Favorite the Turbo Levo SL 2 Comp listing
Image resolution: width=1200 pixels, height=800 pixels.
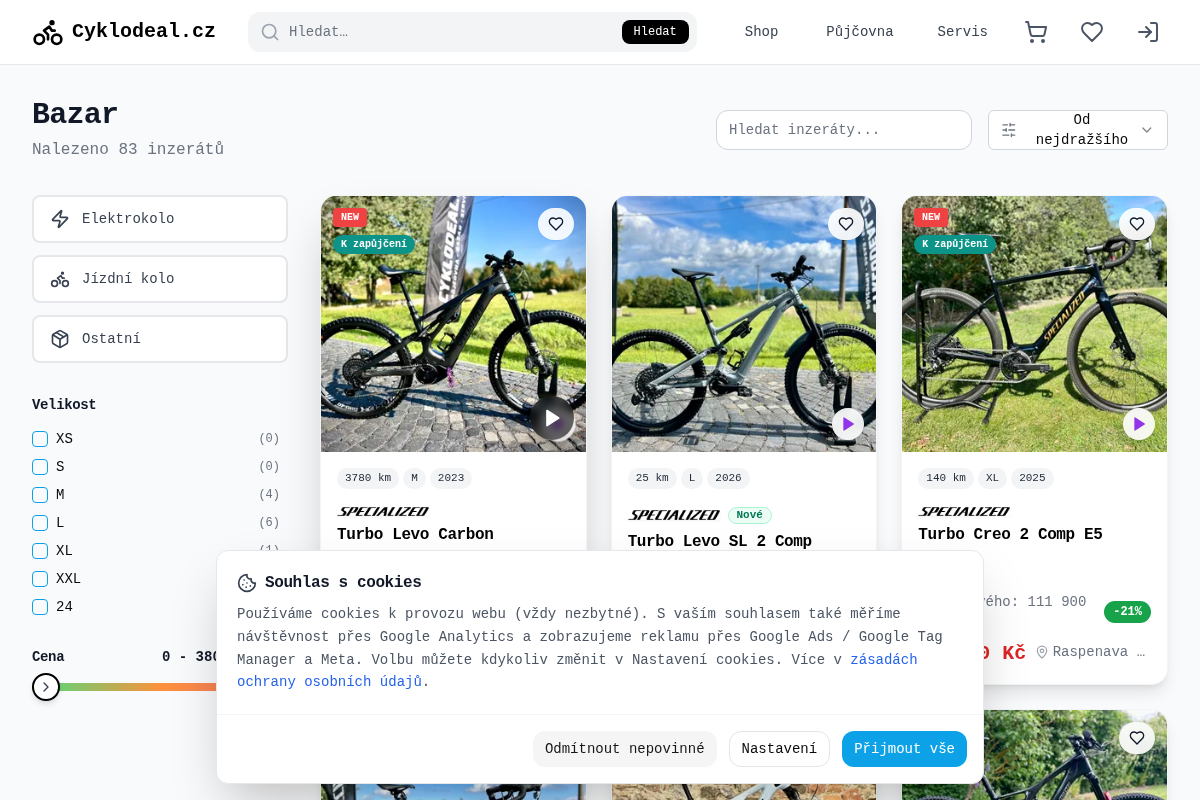(x=846, y=224)
